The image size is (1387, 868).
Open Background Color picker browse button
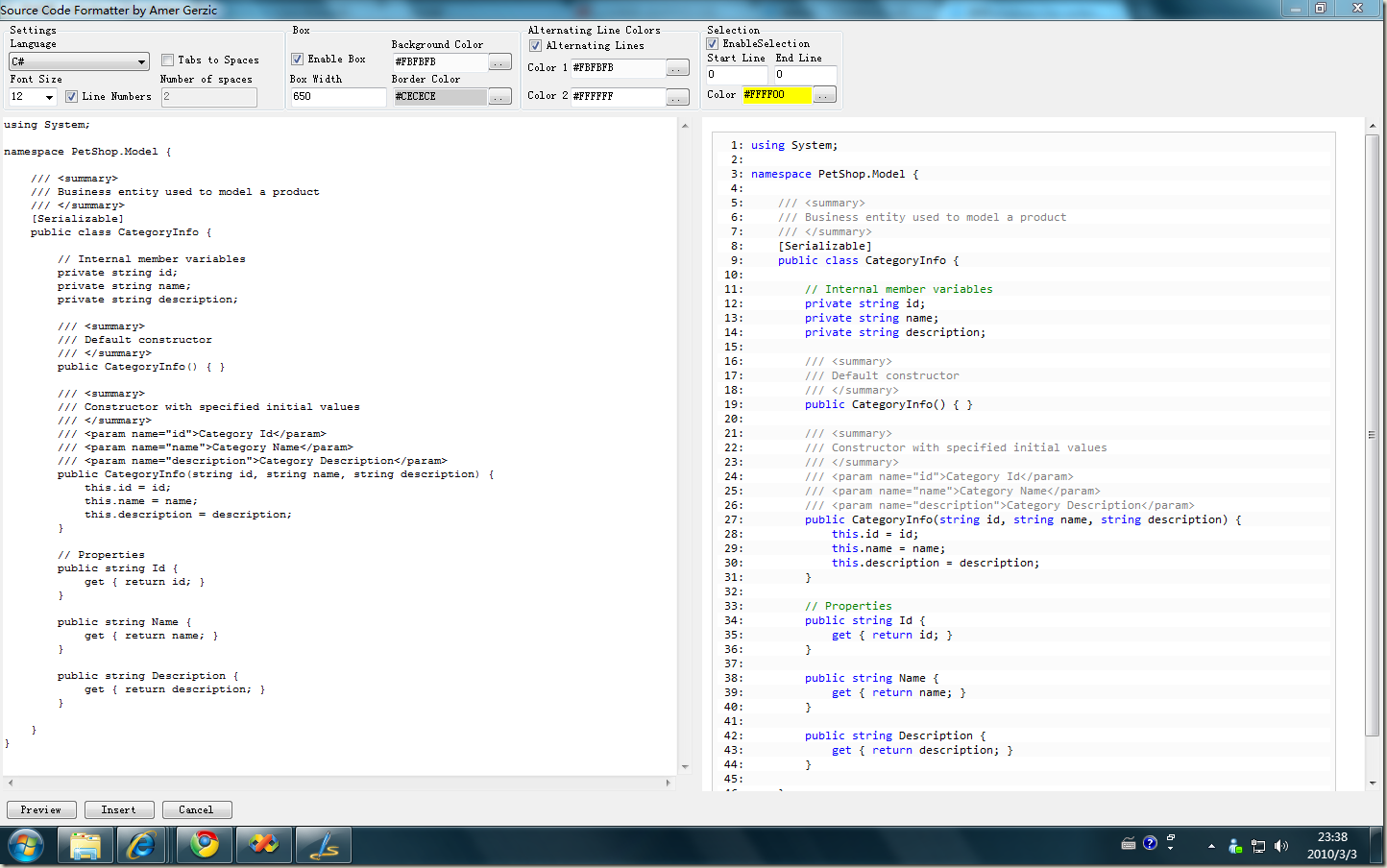coord(499,62)
